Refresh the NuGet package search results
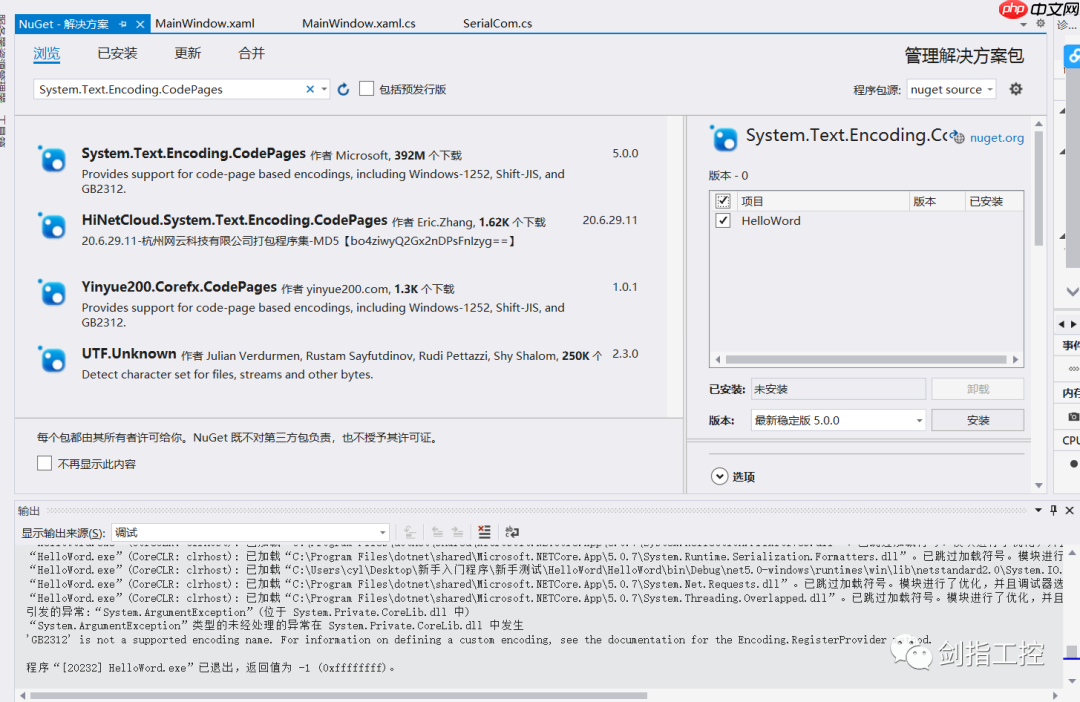The width and height of the screenshot is (1080, 702). click(343, 89)
